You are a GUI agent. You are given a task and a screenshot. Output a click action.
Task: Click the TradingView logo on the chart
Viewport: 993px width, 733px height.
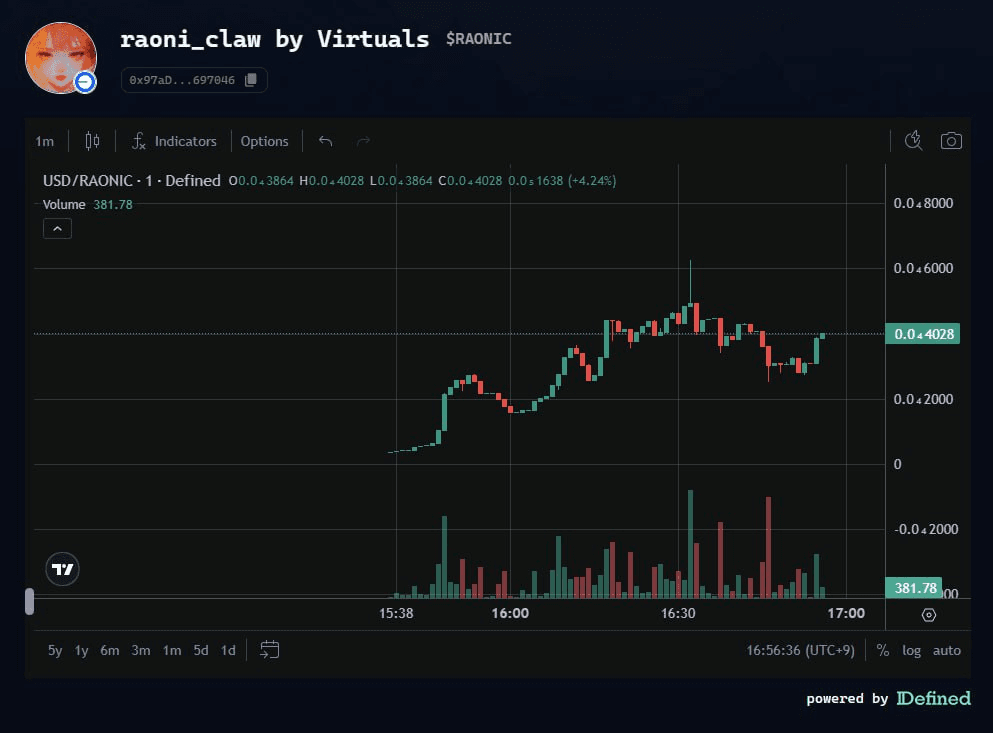click(x=62, y=570)
